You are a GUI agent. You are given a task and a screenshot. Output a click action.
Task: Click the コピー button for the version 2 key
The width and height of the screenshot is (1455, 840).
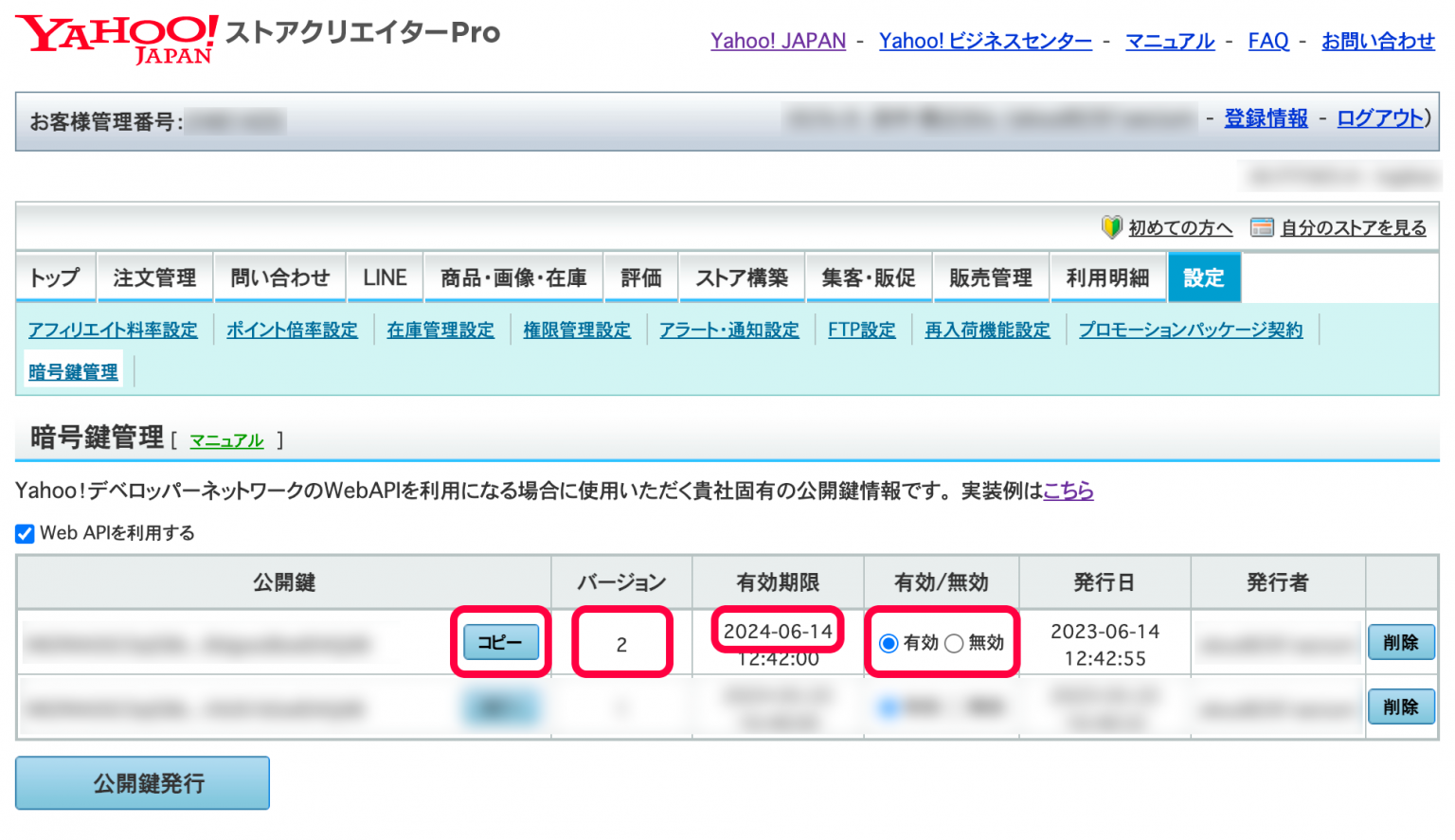(x=500, y=641)
